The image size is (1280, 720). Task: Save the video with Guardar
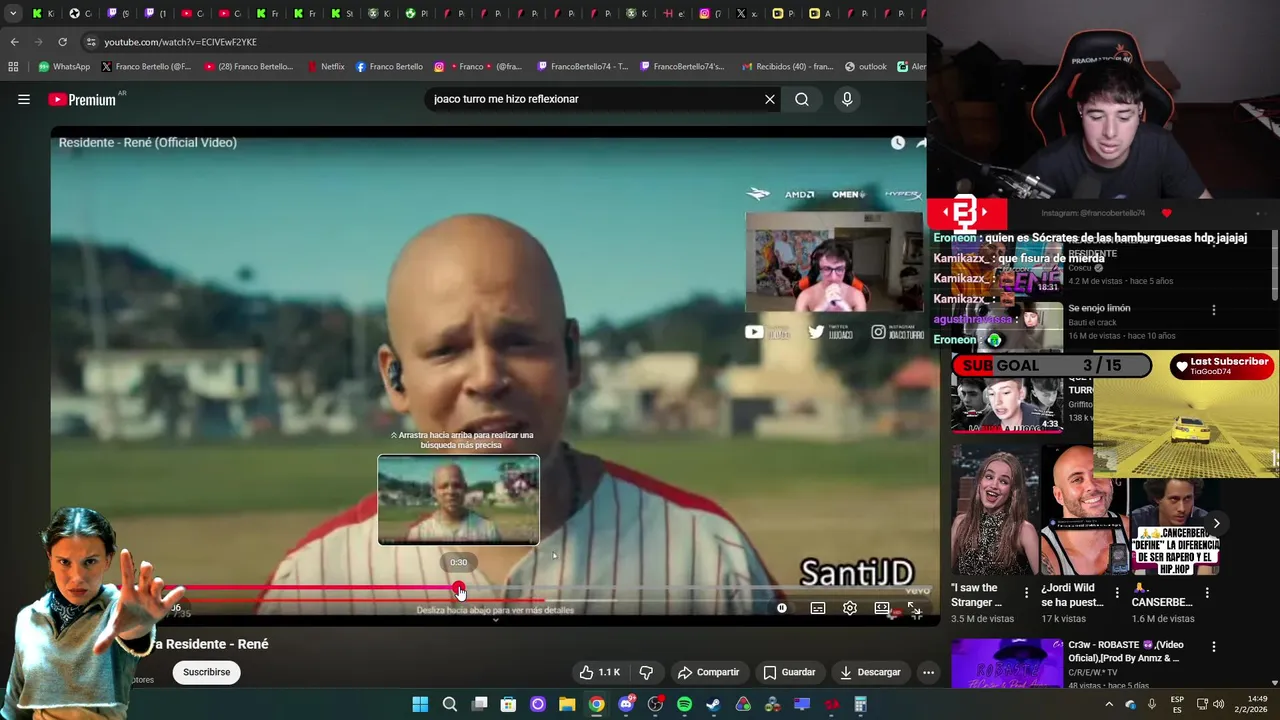click(x=789, y=672)
